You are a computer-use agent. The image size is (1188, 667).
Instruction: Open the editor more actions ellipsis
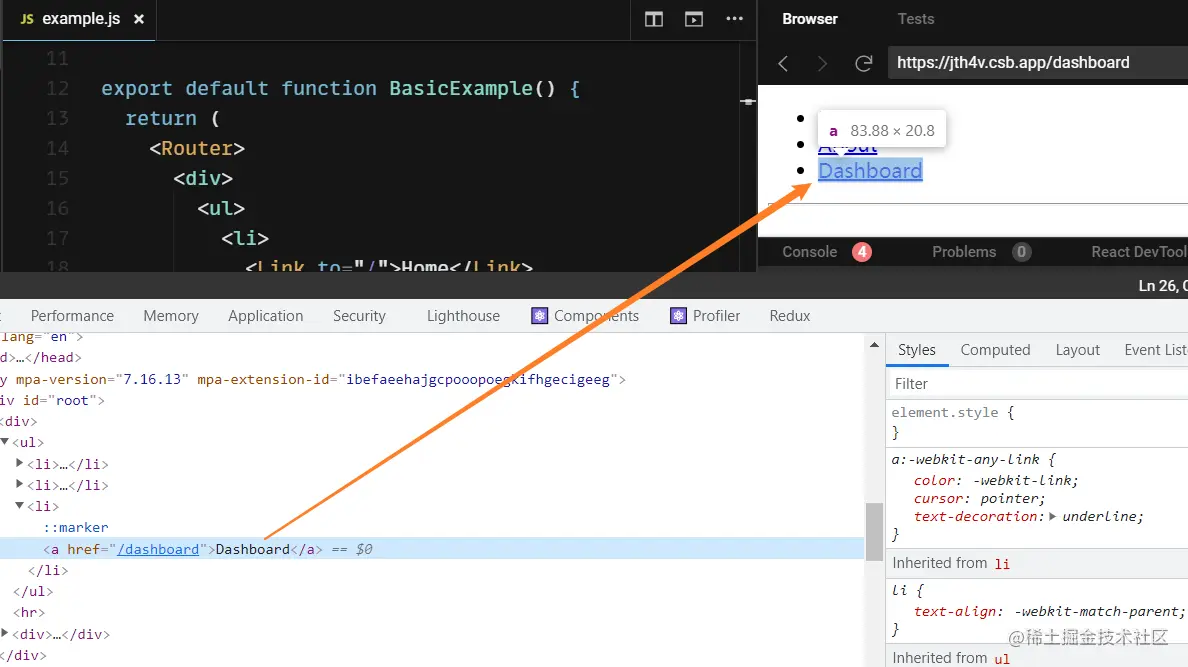pos(734,19)
